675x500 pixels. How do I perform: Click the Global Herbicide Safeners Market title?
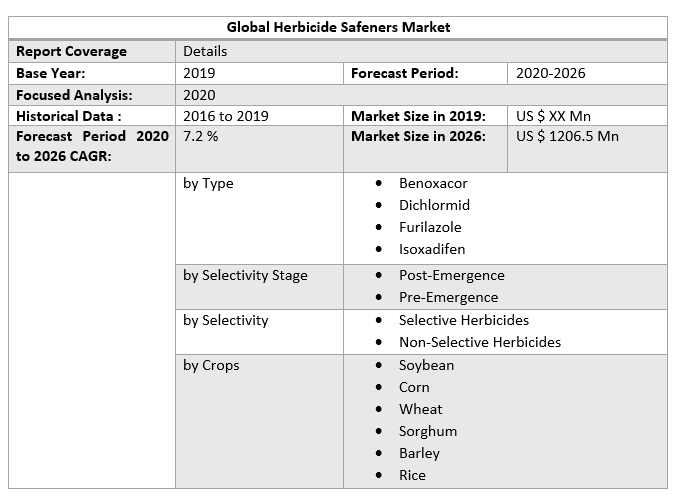coord(338,27)
